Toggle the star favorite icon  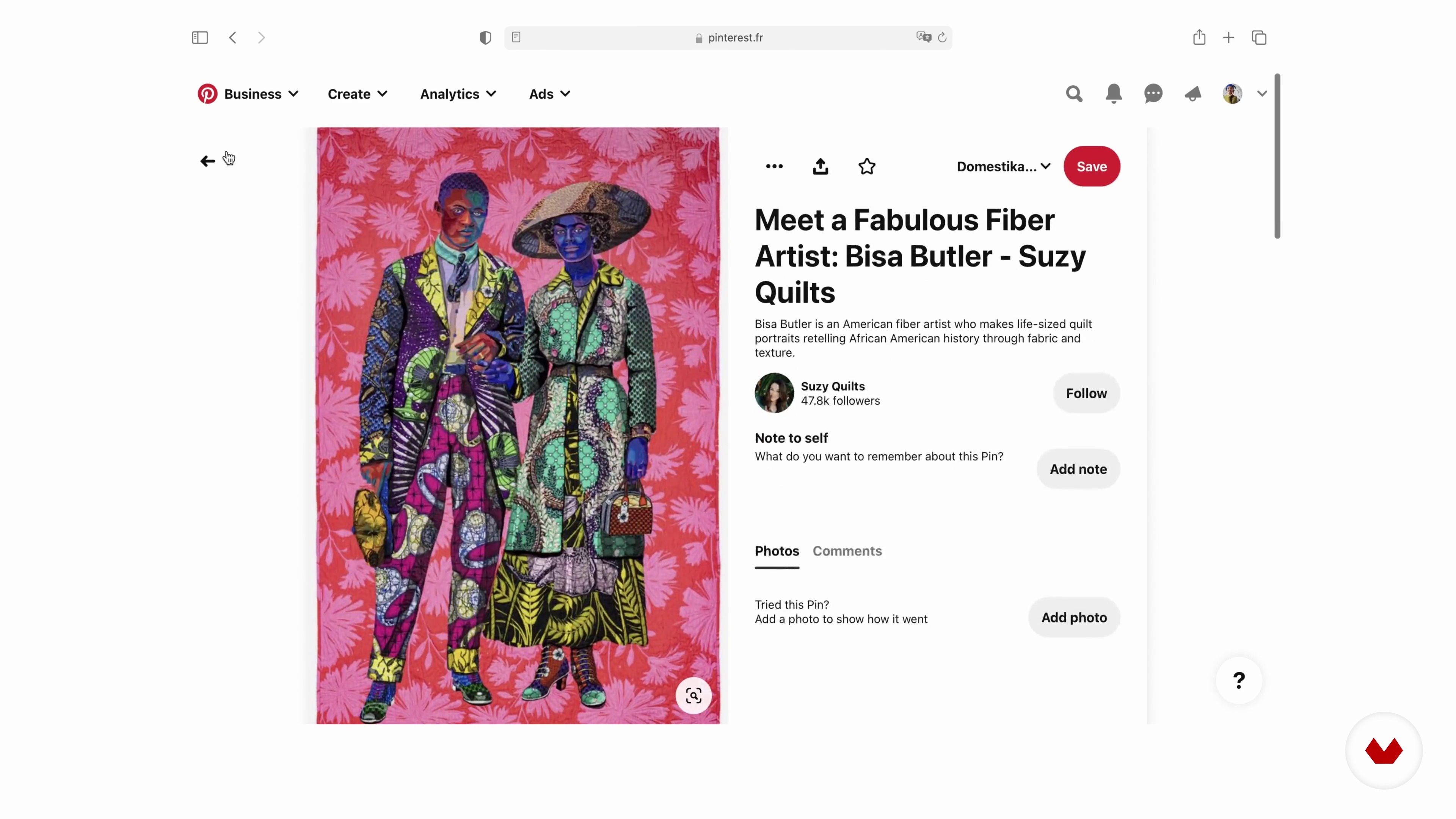click(x=866, y=166)
